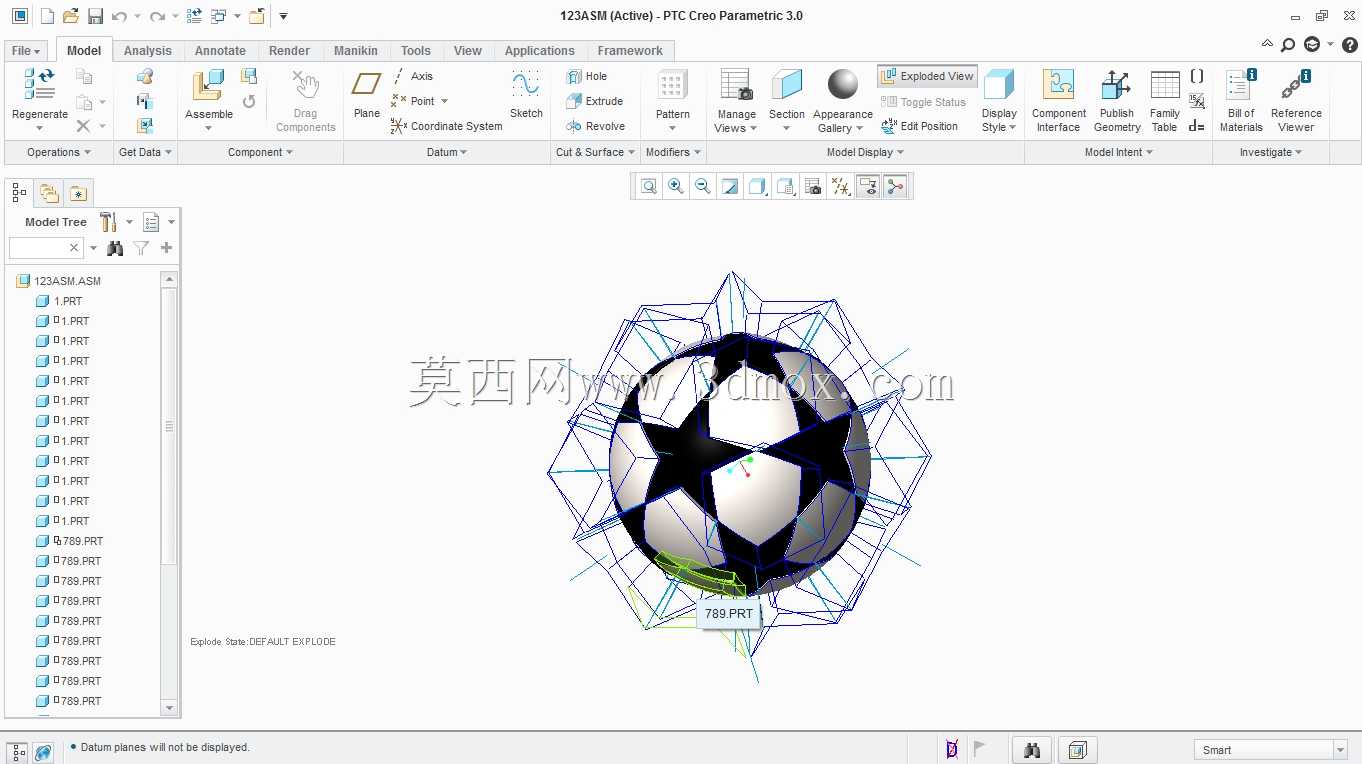Launch the Reference Viewer
This screenshot has height=764, width=1362.
1296,100
